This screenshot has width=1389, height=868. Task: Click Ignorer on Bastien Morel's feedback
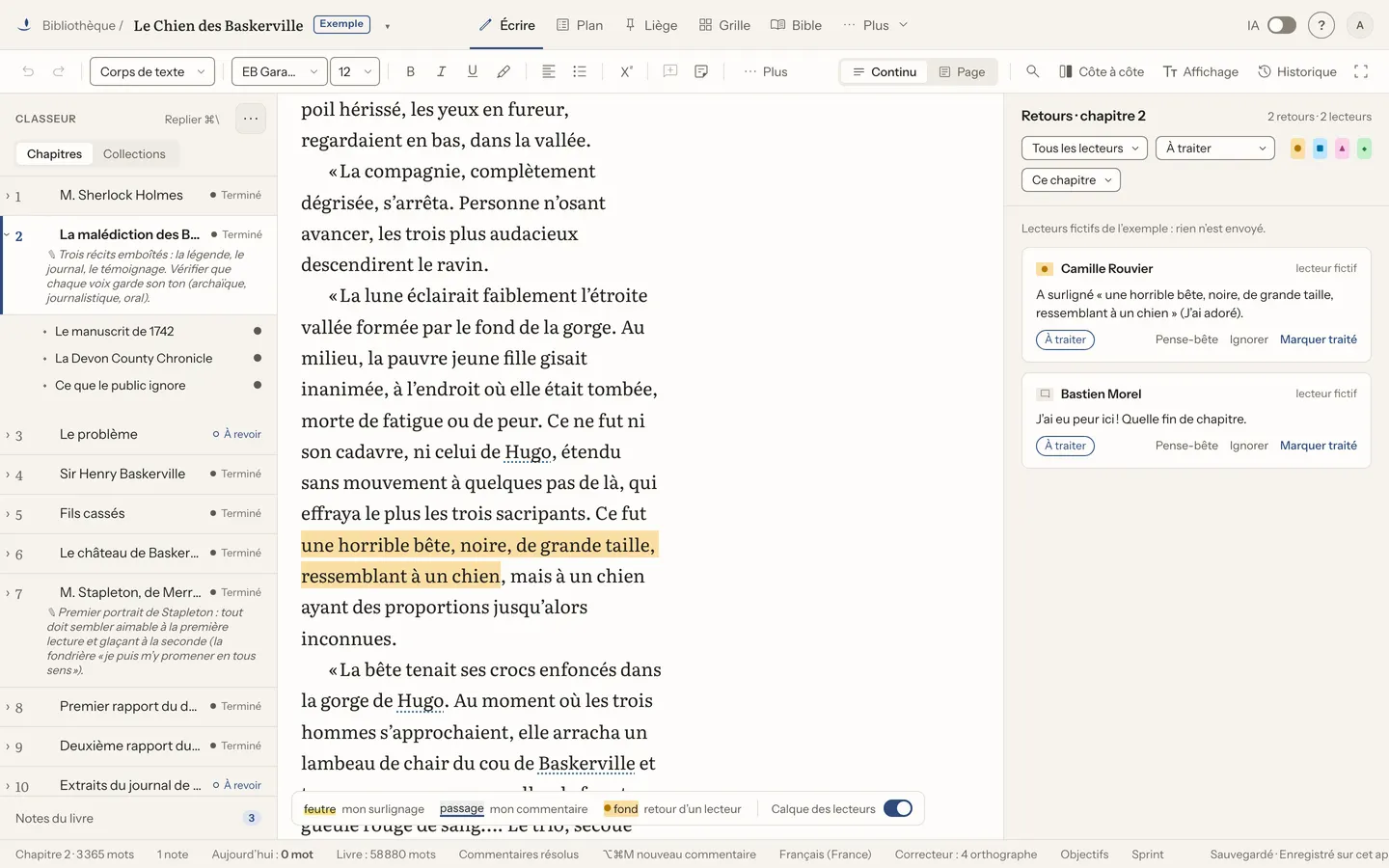[1248, 446]
